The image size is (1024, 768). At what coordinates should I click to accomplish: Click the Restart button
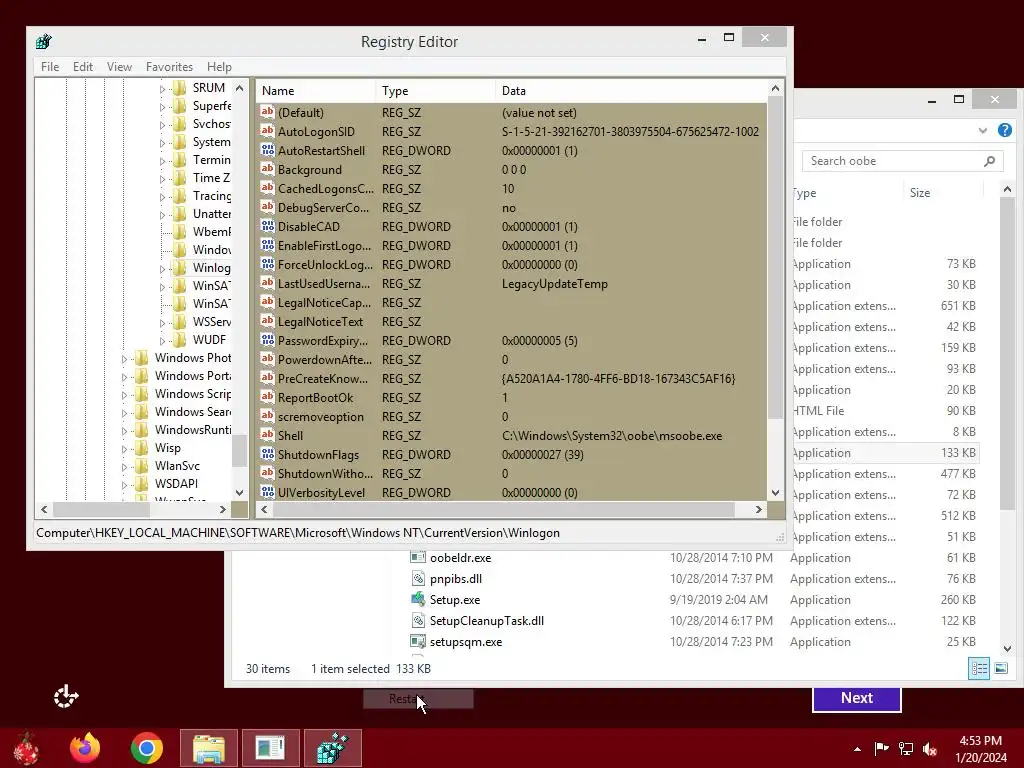418,699
